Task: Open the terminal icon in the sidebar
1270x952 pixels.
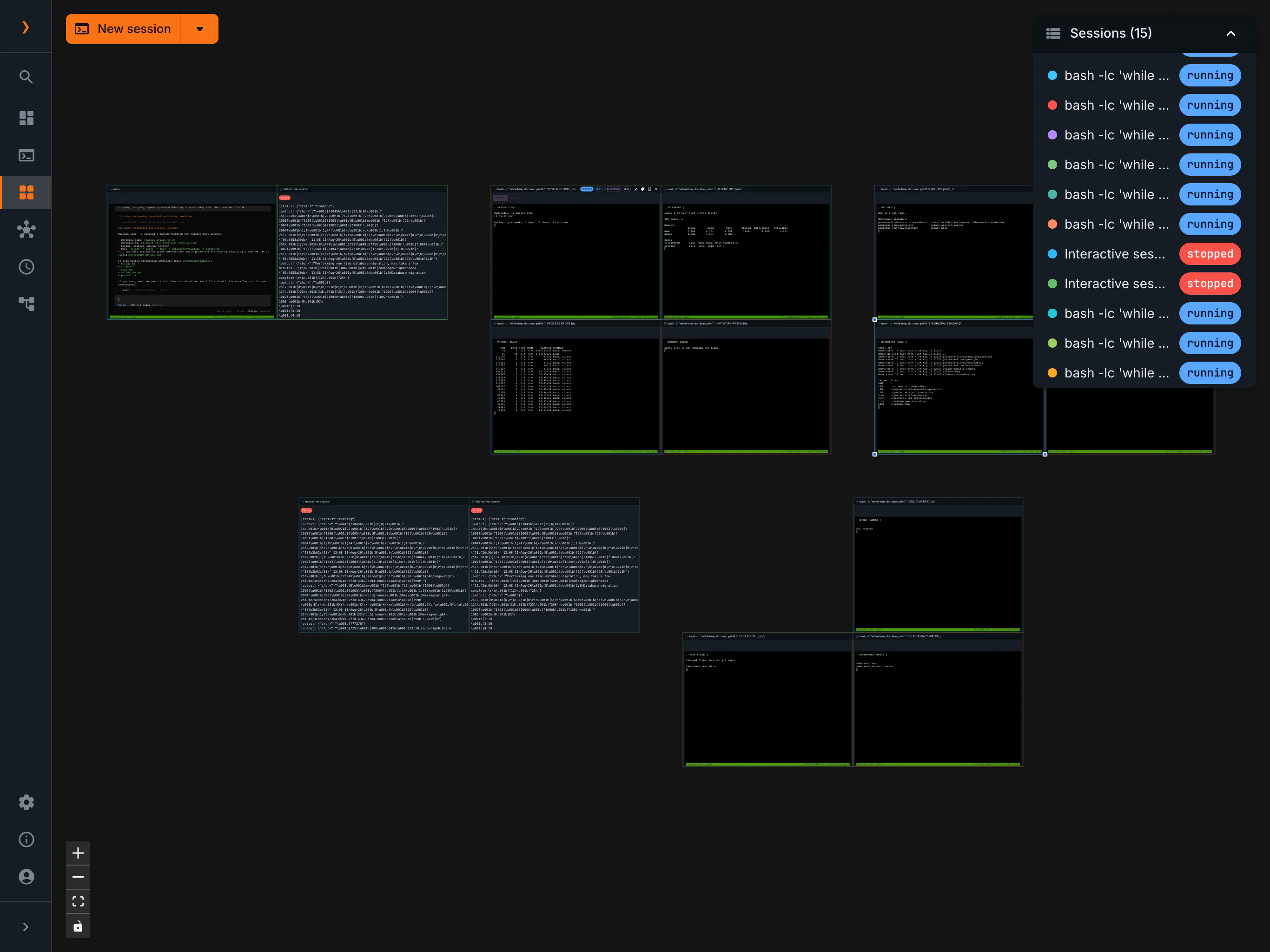Action: pos(26,155)
